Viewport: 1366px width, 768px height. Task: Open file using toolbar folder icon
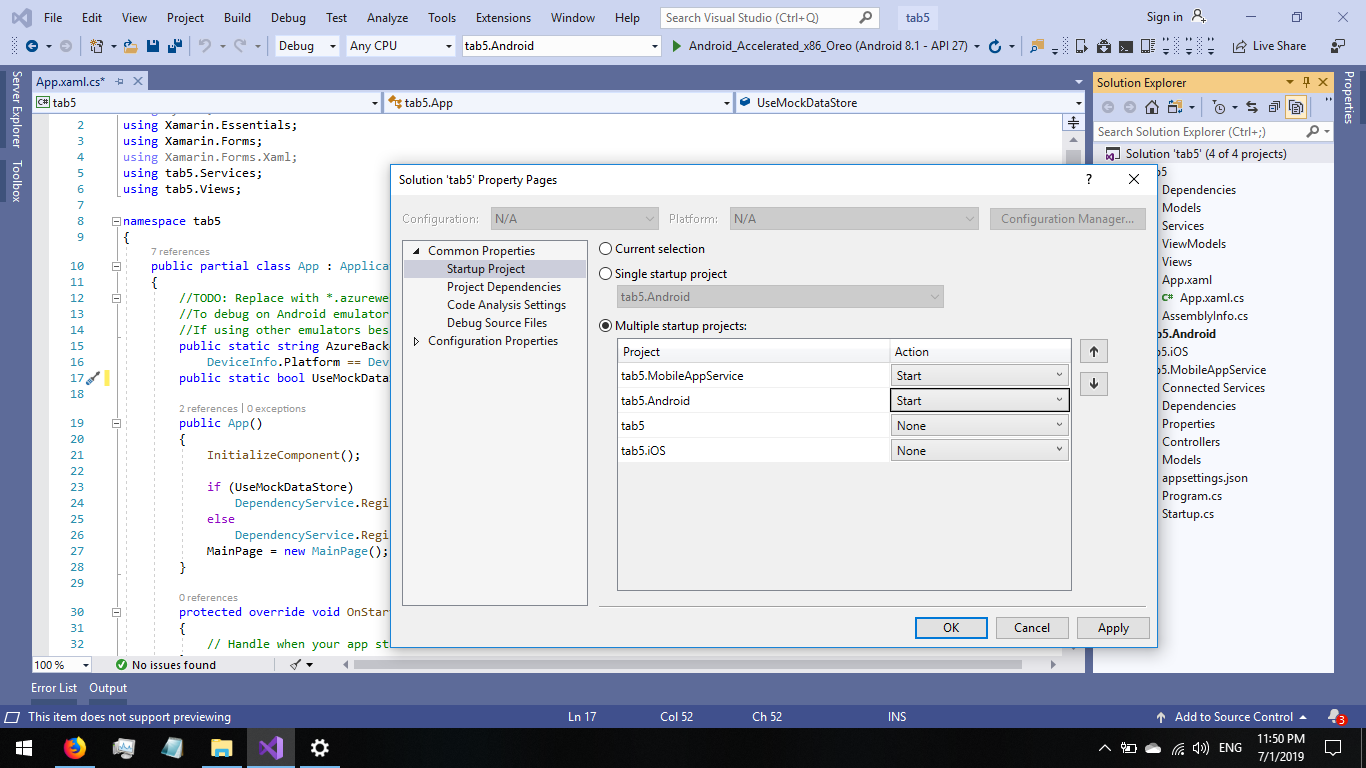click(x=131, y=46)
